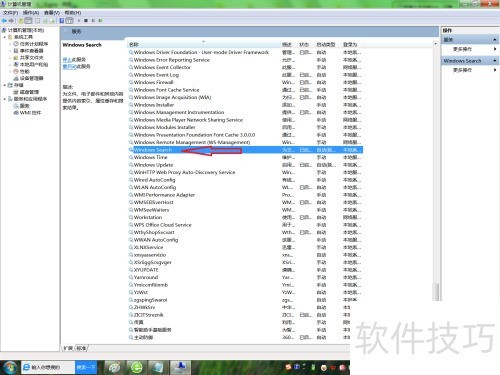Open the green 360 browser taskbar icon
The width and height of the screenshot is (500, 375).
[137, 367]
